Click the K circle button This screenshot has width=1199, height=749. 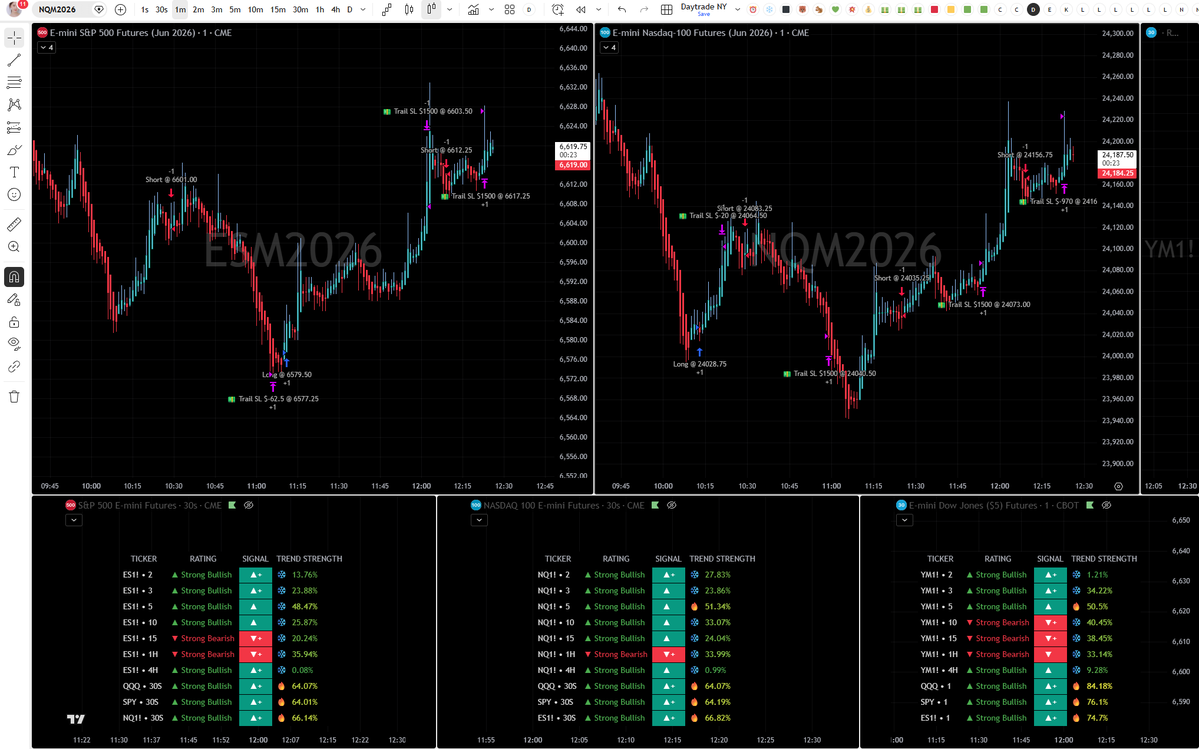pyautogui.click(x=1066, y=9)
